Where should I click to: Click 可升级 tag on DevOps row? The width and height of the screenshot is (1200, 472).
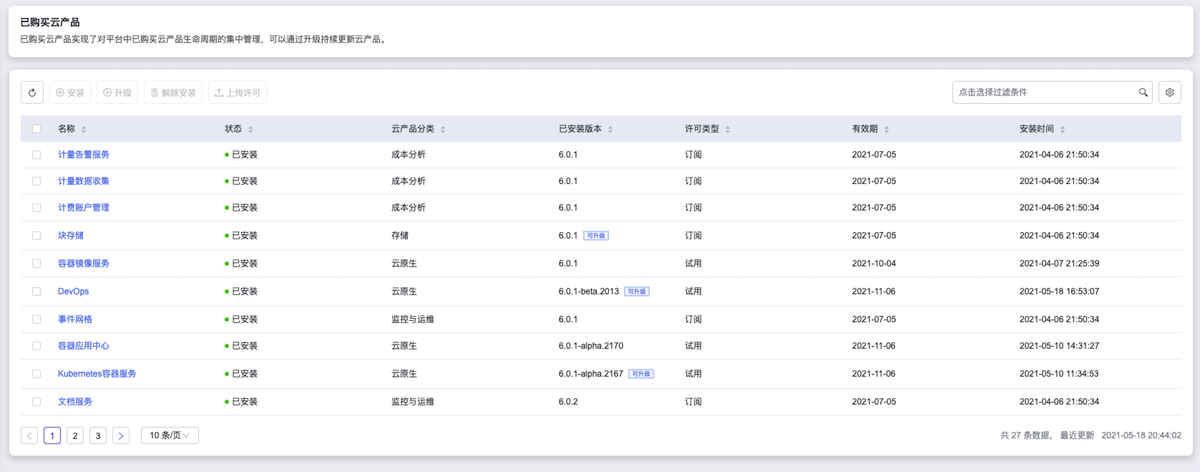(637, 292)
